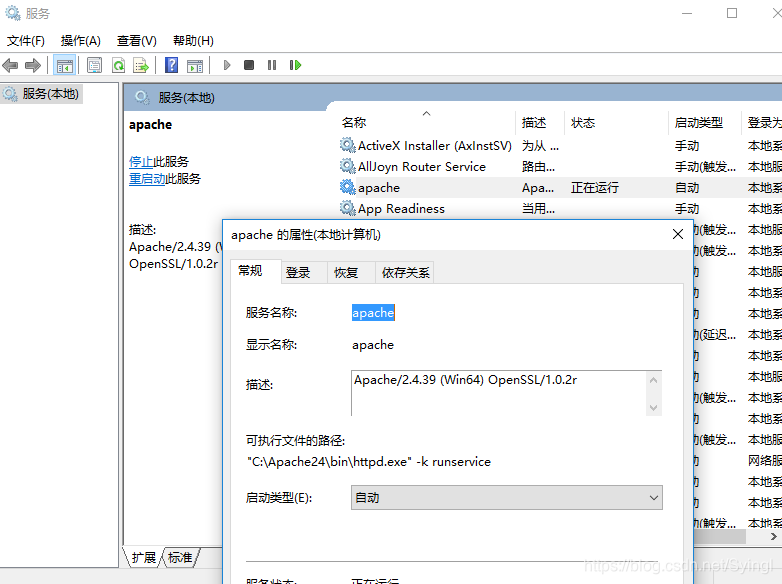
Task: Select the gear icon of apache service row
Action: coord(347,188)
